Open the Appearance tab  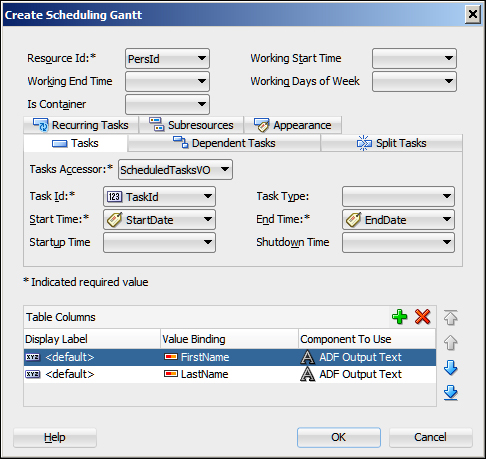click(x=293, y=125)
